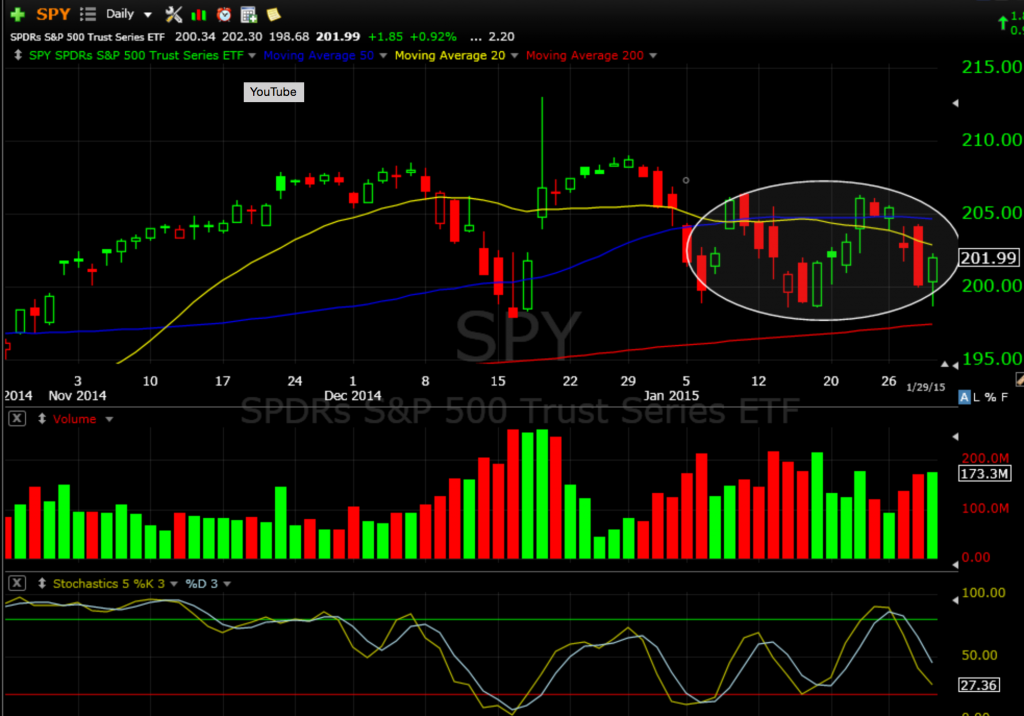Select the yellow Moving Average 20 label
This screenshot has height=716, width=1024.
coord(450,56)
